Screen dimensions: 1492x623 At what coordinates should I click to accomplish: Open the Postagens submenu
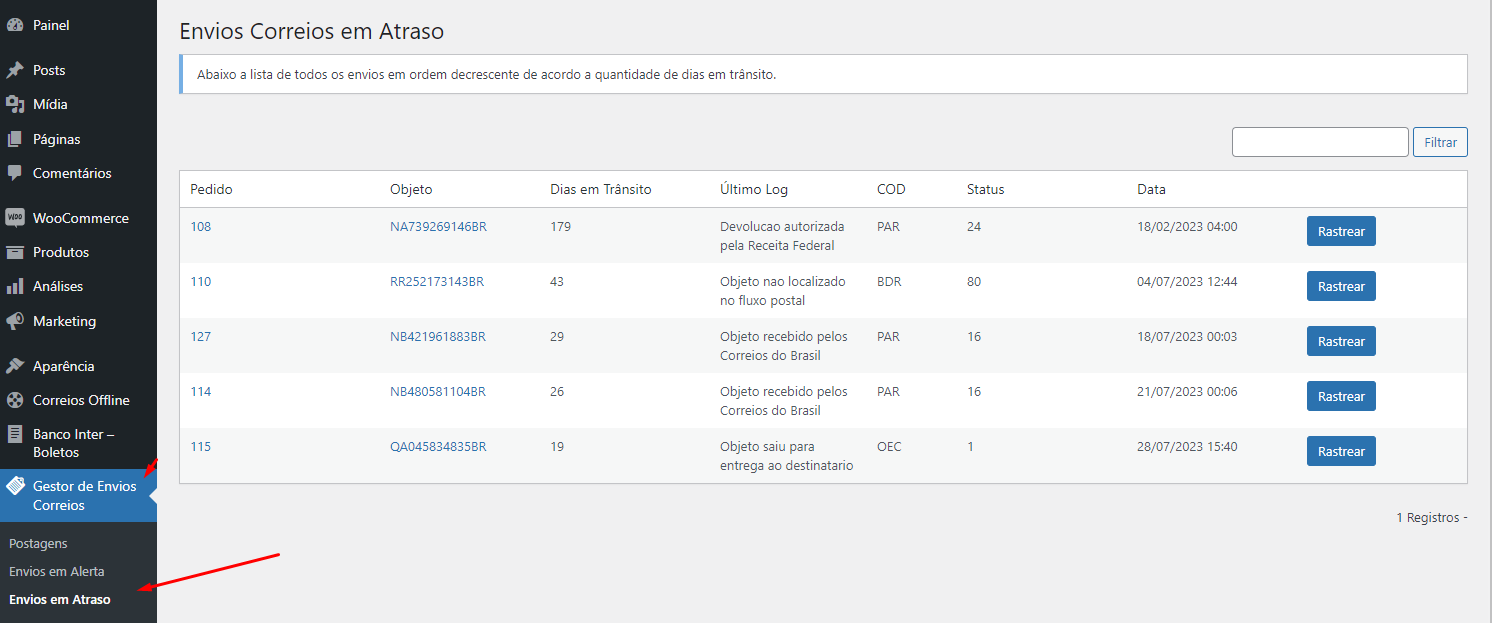[x=38, y=543]
